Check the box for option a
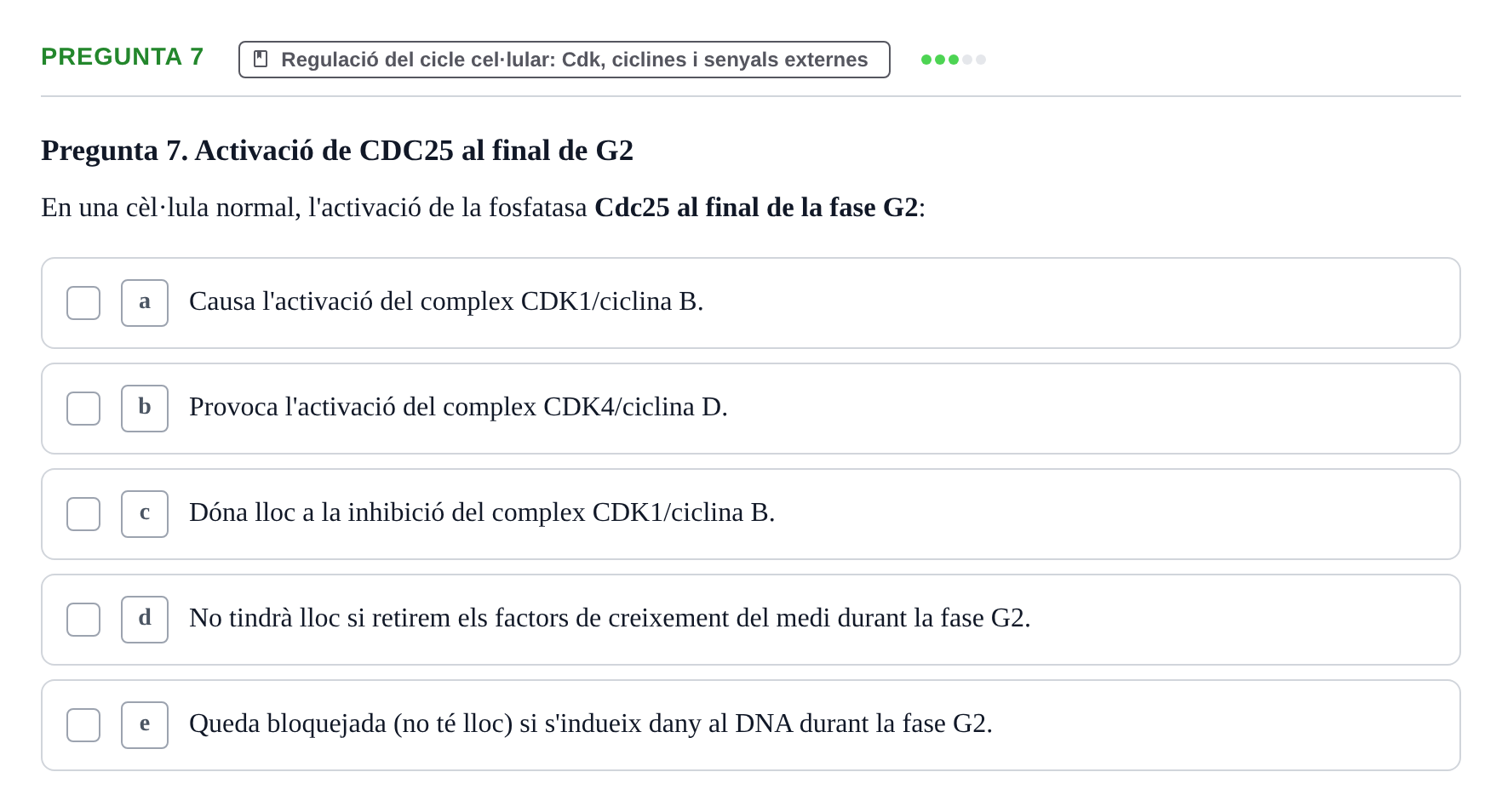The width and height of the screenshot is (1502, 812). pyautogui.click(x=83, y=303)
